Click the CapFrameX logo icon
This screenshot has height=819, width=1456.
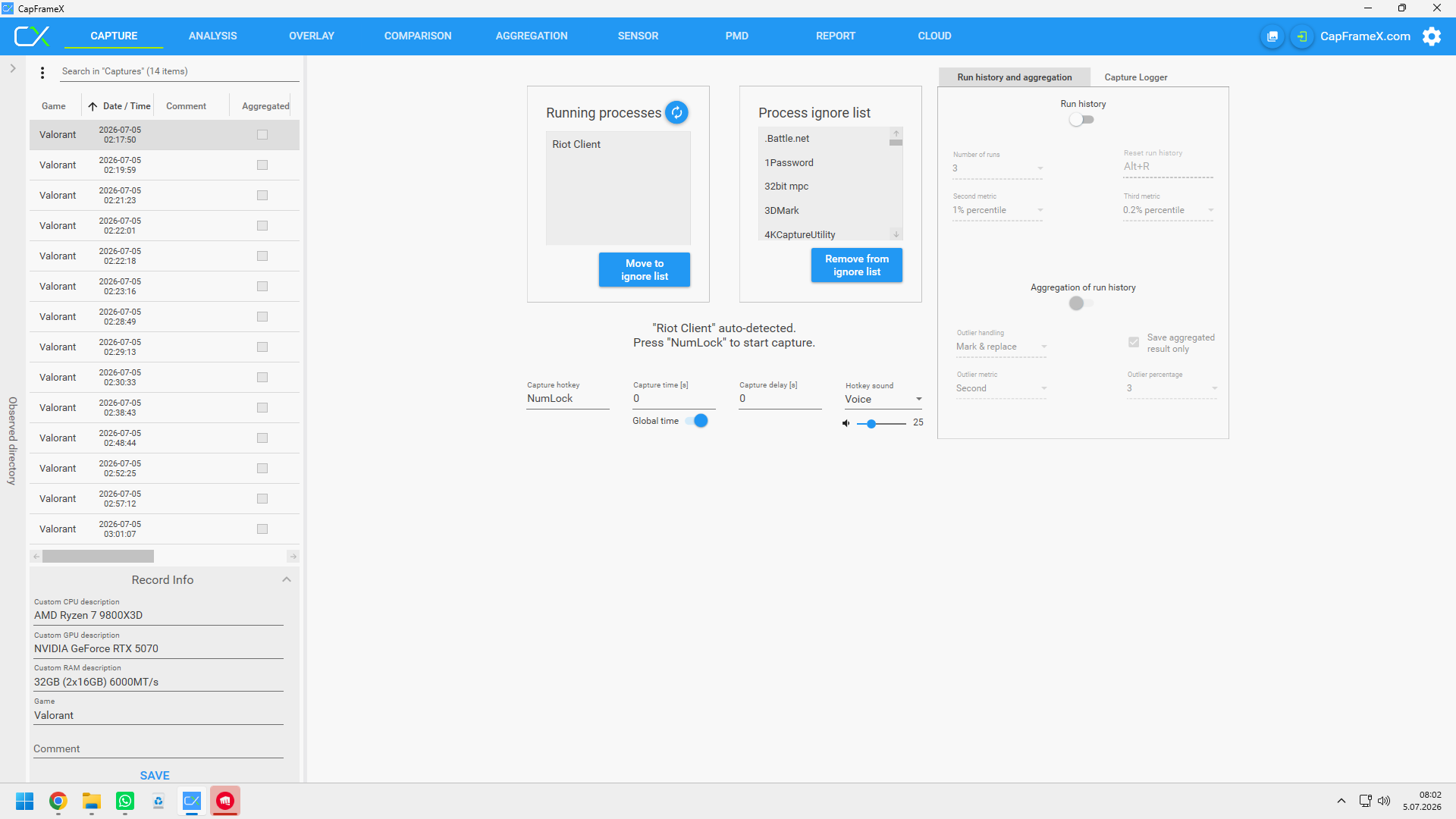tap(32, 36)
